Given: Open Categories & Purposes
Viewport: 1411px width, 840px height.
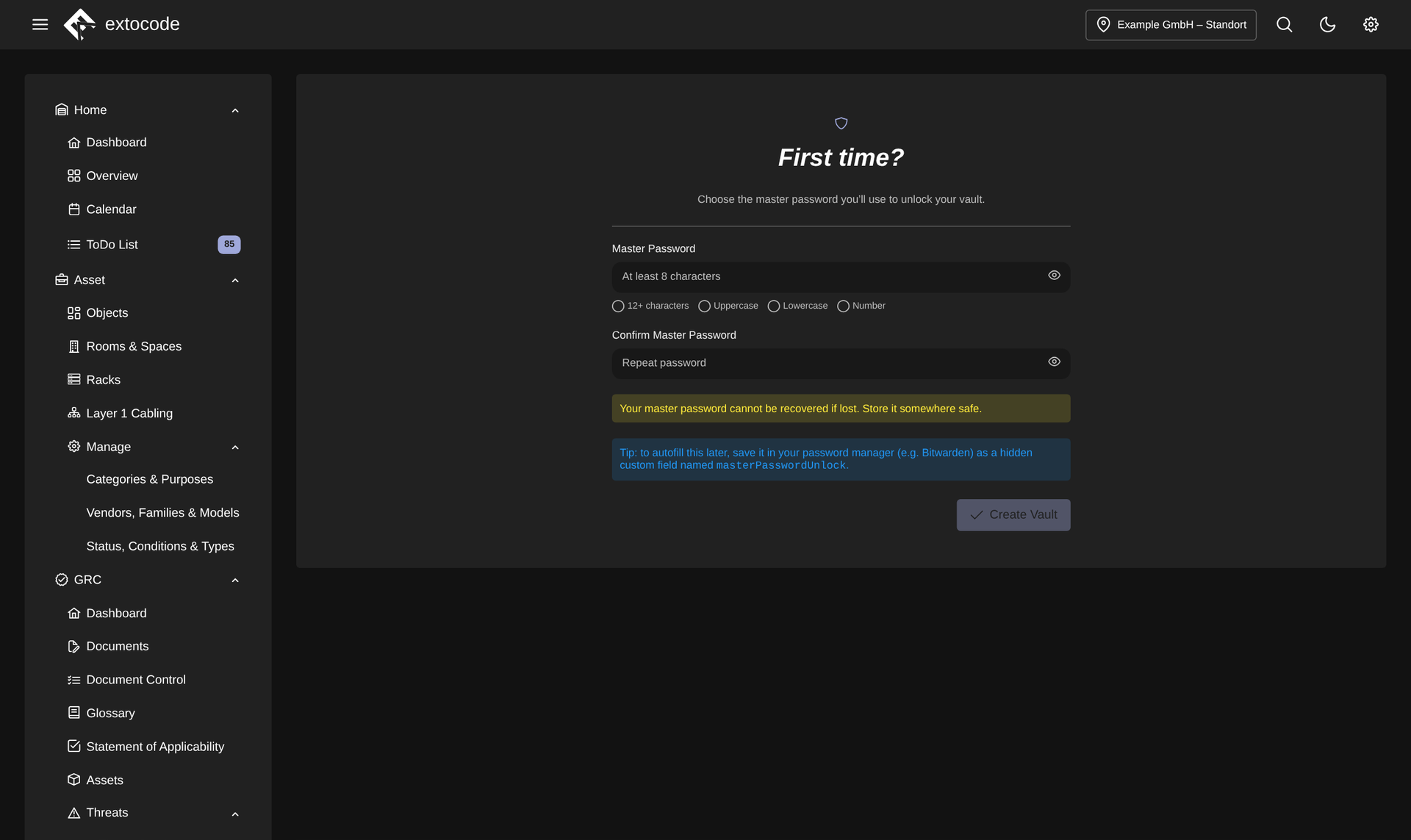Looking at the screenshot, I should [x=150, y=479].
